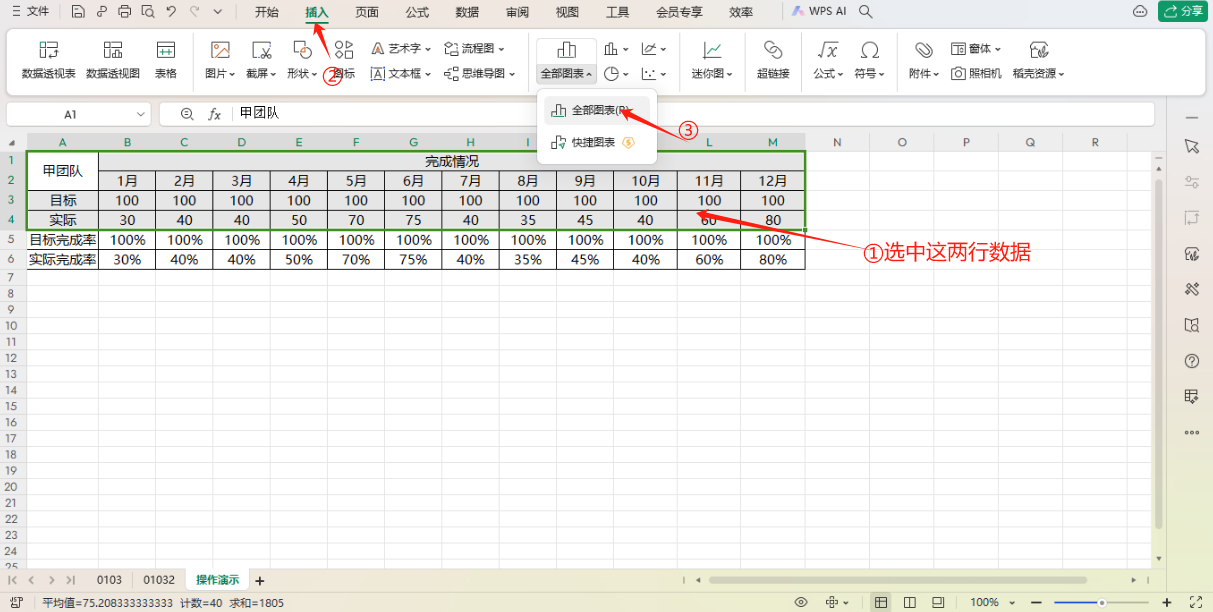This screenshot has width=1213, height=612.
Task: Switch to sheet tab 0103
Action: pyautogui.click(x=109, y=580)
